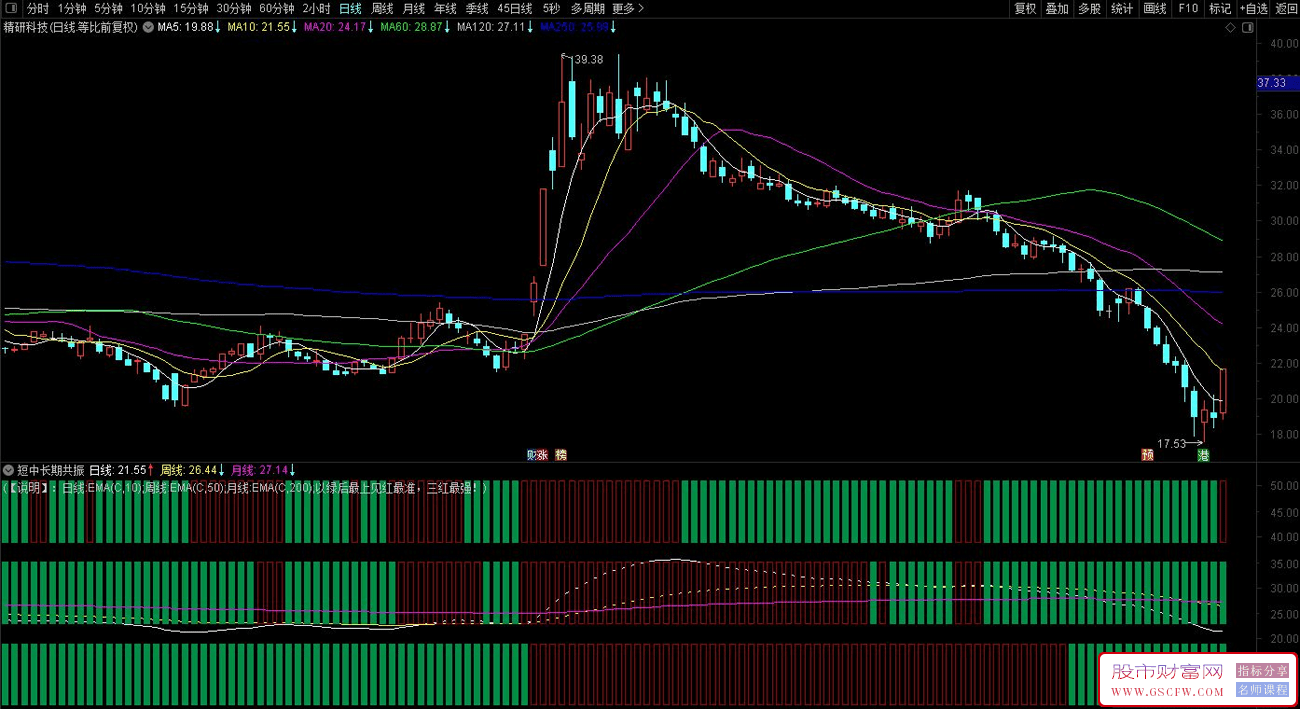Click the 39.38 high price label
Image resolution: width=1300 pixels, height=709 pixels.
591,60
